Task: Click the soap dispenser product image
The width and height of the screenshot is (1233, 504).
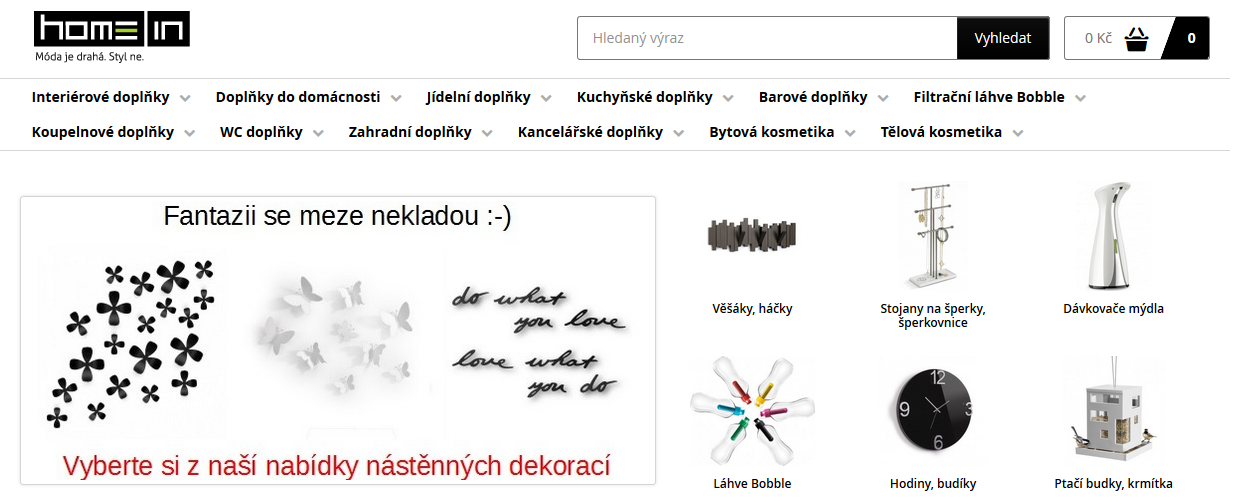Action: coord(1113,236)
